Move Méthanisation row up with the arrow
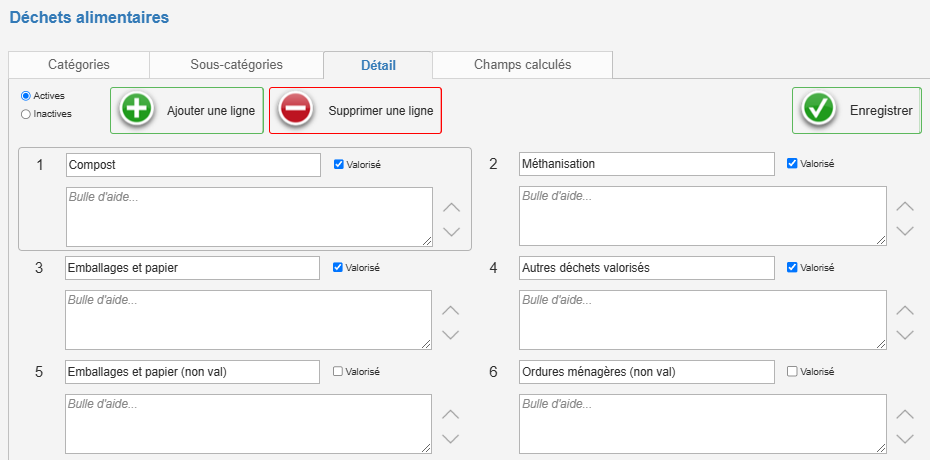 tap(904, 206)
